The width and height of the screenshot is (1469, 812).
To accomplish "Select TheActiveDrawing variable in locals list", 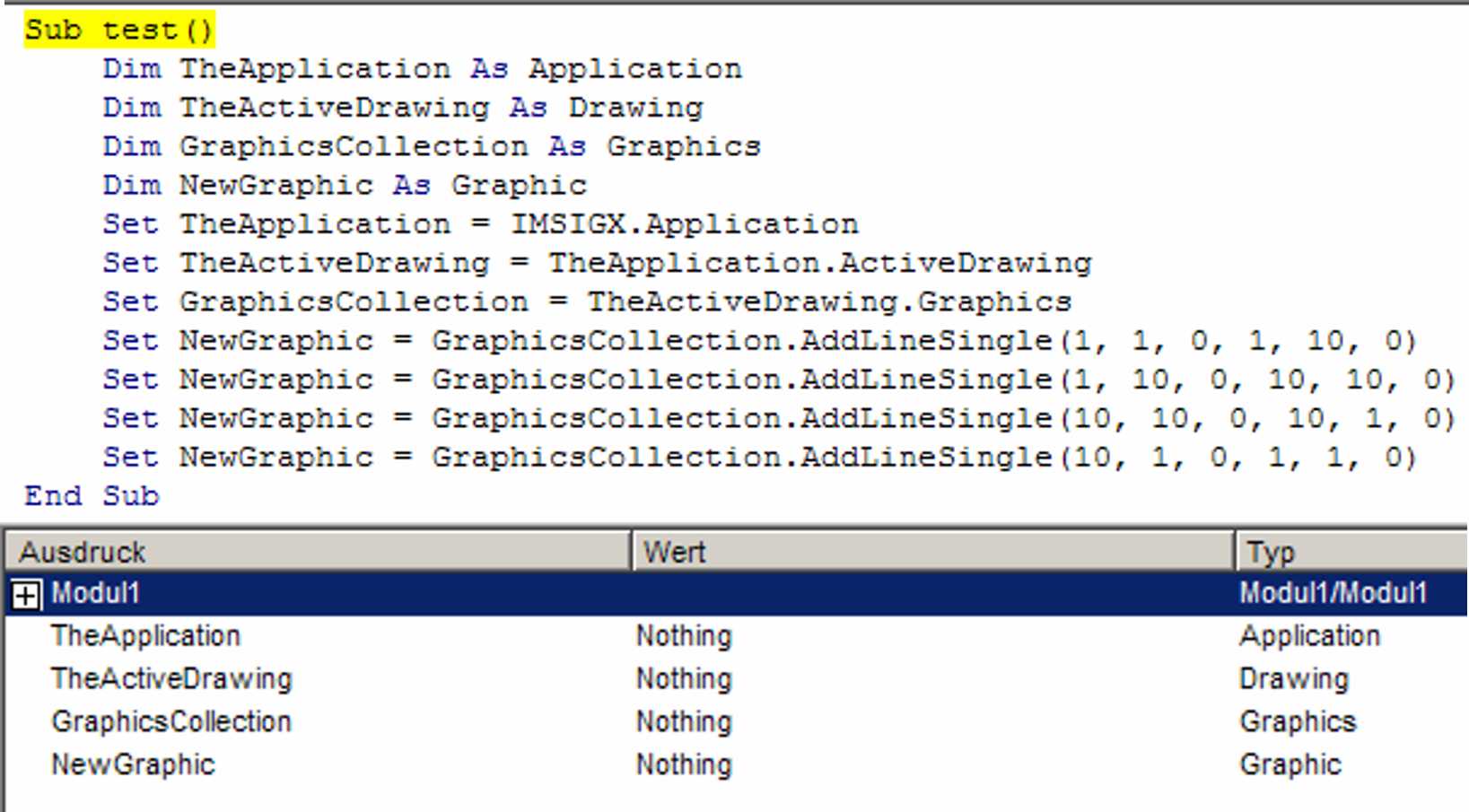I will pos(171,679).
